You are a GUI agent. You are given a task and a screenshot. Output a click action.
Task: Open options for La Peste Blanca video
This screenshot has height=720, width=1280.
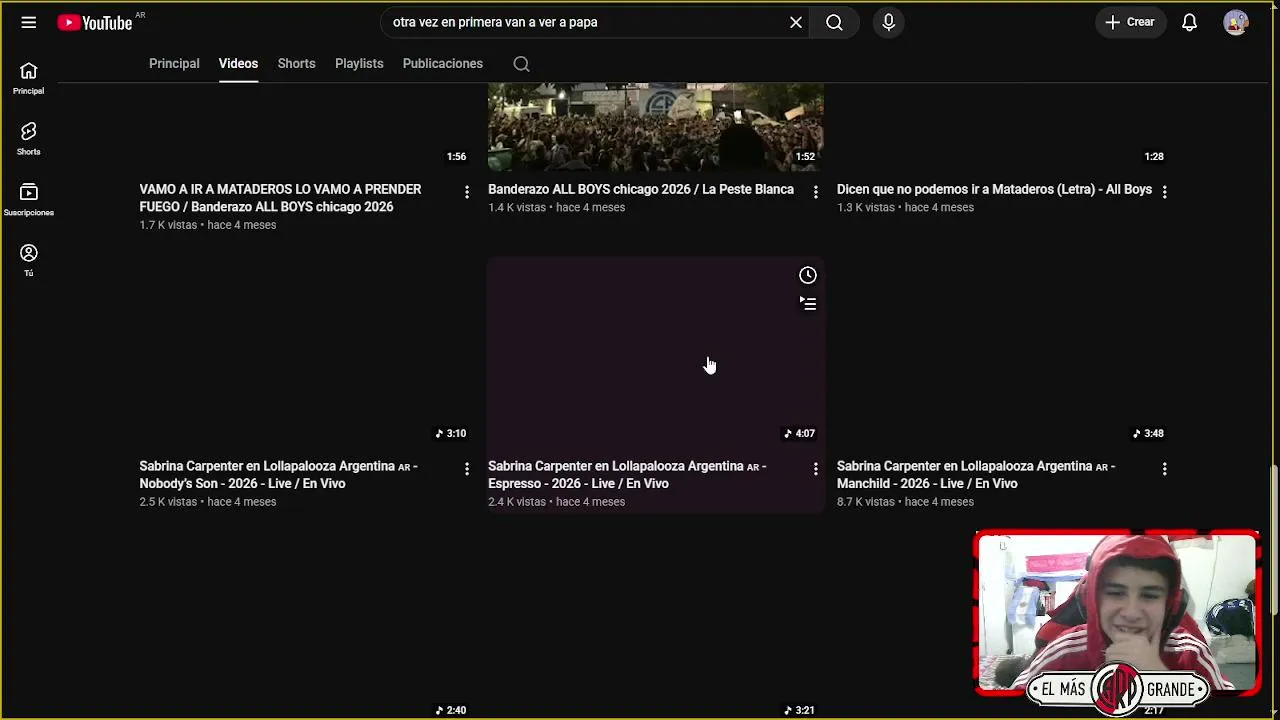[815, 191]
